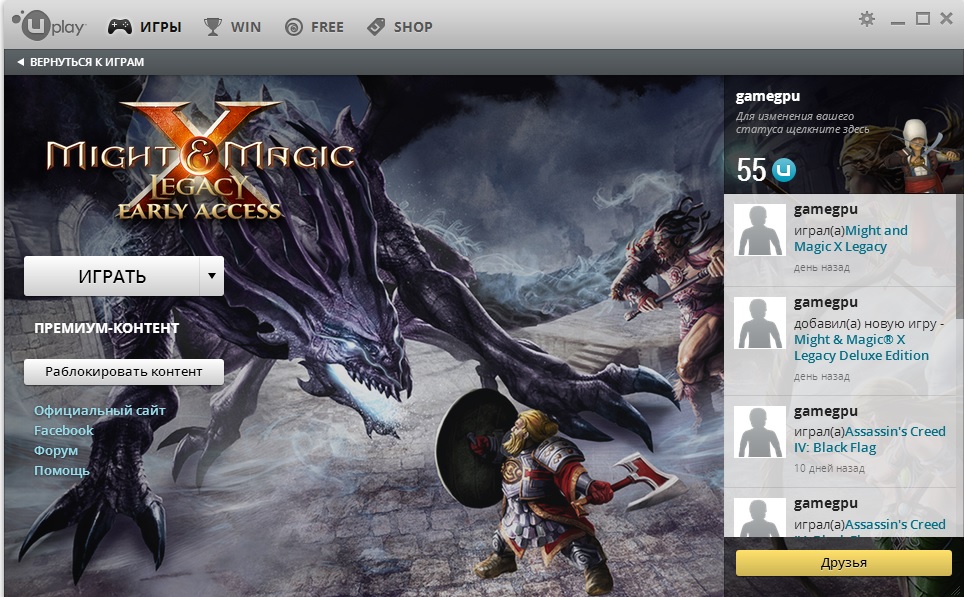This screenshot has height=597, width=964.
Task: Click the gamepad icon next to ИГРЫ
Action: (120, 26)
